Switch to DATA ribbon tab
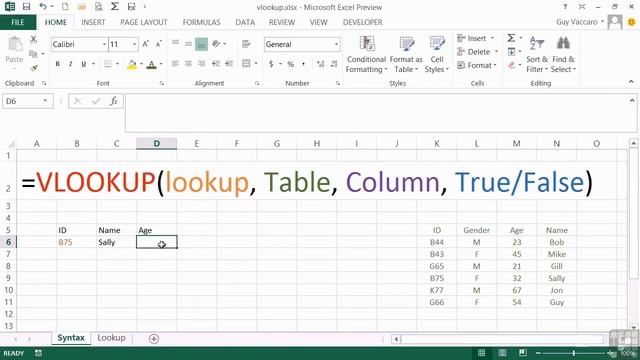The height and width of the screenshot is (360, 640). (x=245, y=22)
